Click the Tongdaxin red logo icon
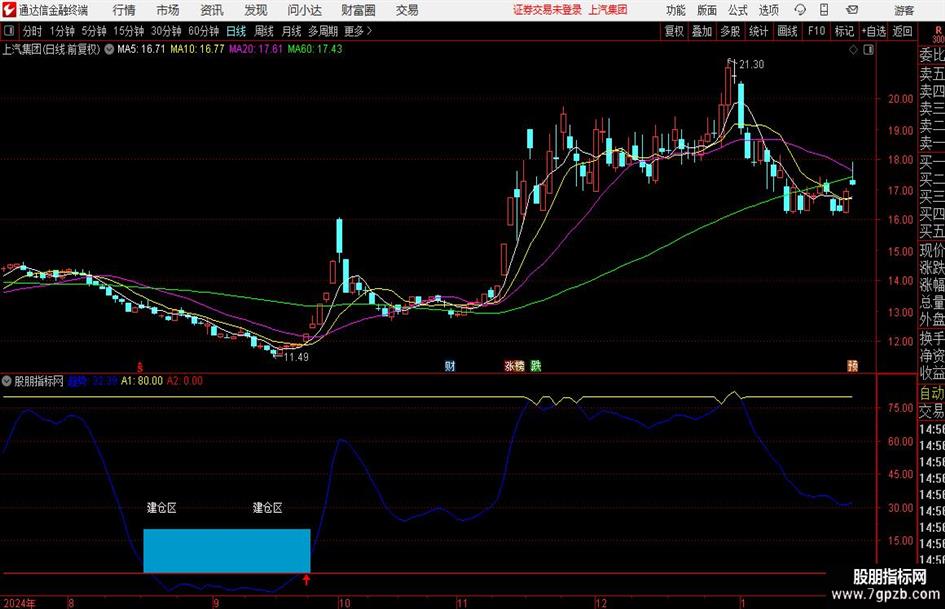 [8, 10]
